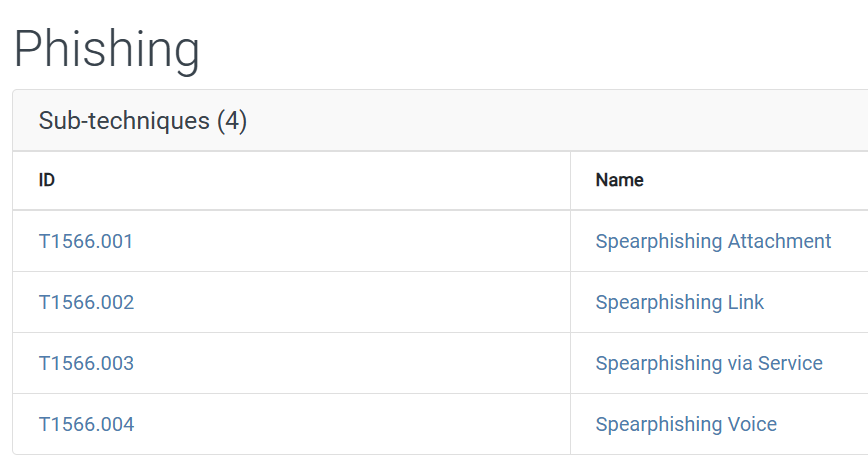The height and width of the screenshot is (468, 868).
Task: Click the (4) count in the Sub-techniques header
Action: (x=232, y=121)
